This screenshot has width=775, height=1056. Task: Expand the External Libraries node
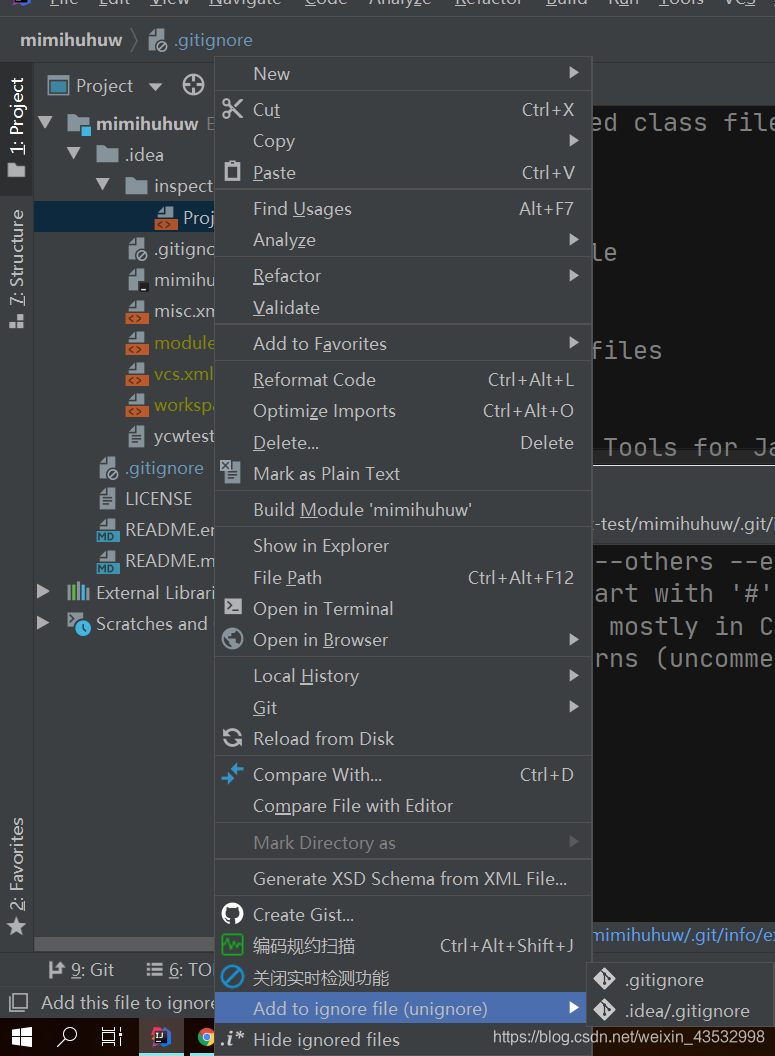[43, 592]
